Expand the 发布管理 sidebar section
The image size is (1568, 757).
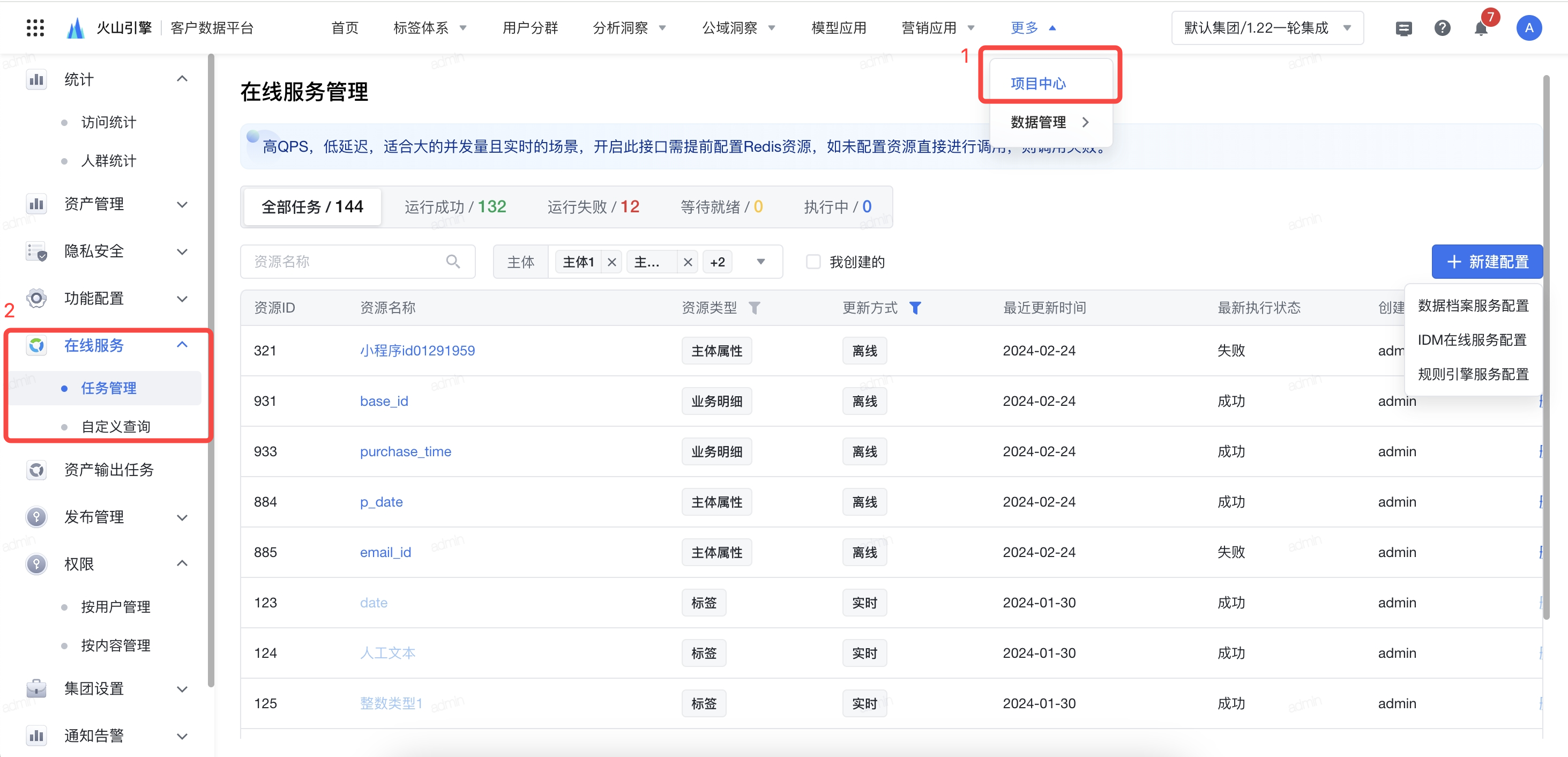coord(182,518)
